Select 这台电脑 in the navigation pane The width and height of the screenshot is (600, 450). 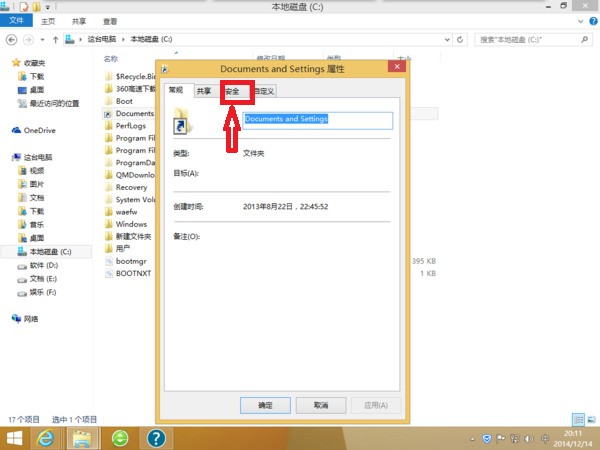[32, 157]
